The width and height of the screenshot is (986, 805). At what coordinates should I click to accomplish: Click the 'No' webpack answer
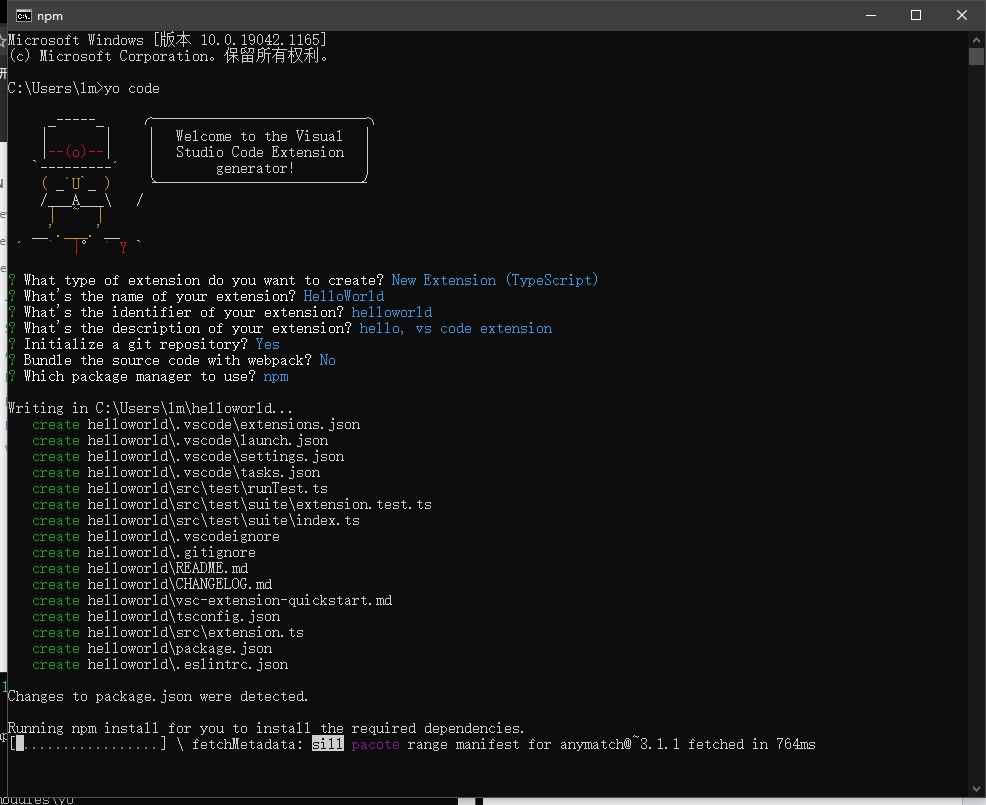pyautogui.click(x=327, y=360)
